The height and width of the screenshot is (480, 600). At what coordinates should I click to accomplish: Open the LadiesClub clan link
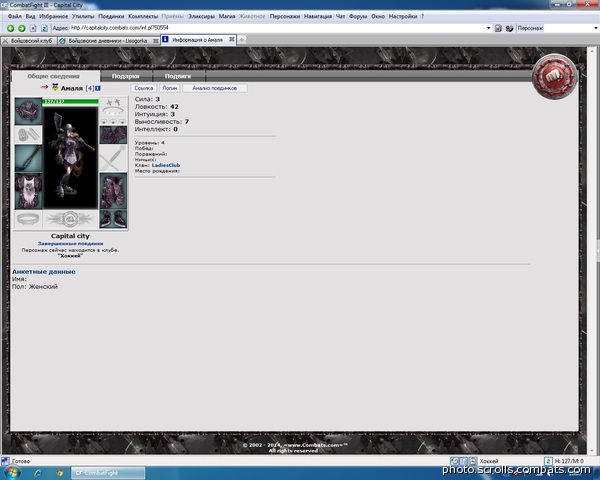click(x=166, y=165)
